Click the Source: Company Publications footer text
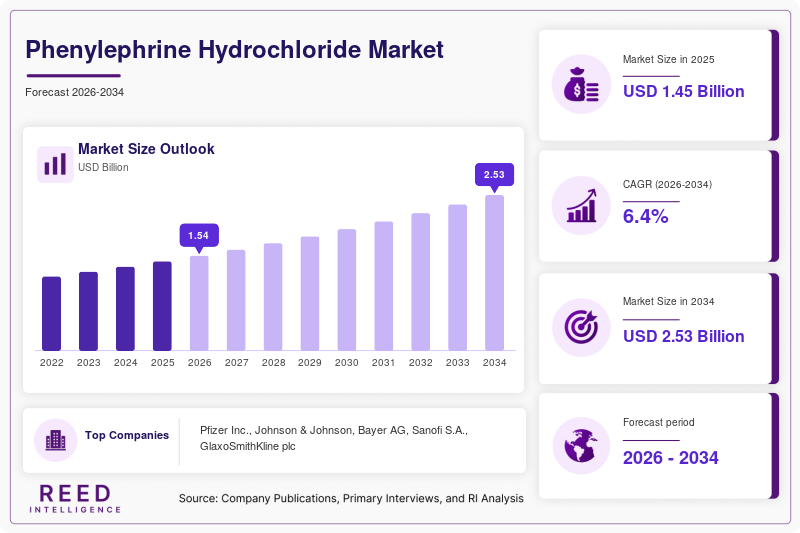 (x=351, y=498)
